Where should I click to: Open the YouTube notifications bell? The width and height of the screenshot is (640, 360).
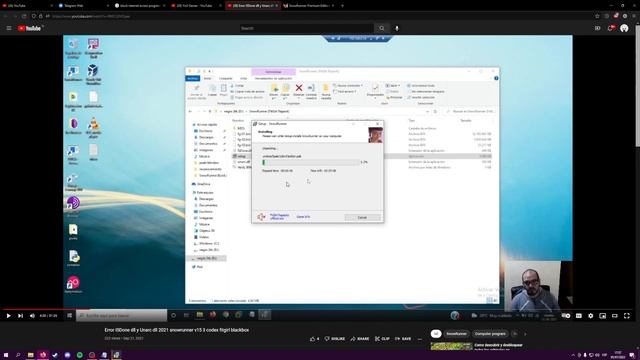pyautogui.click(x=611, y=28)
